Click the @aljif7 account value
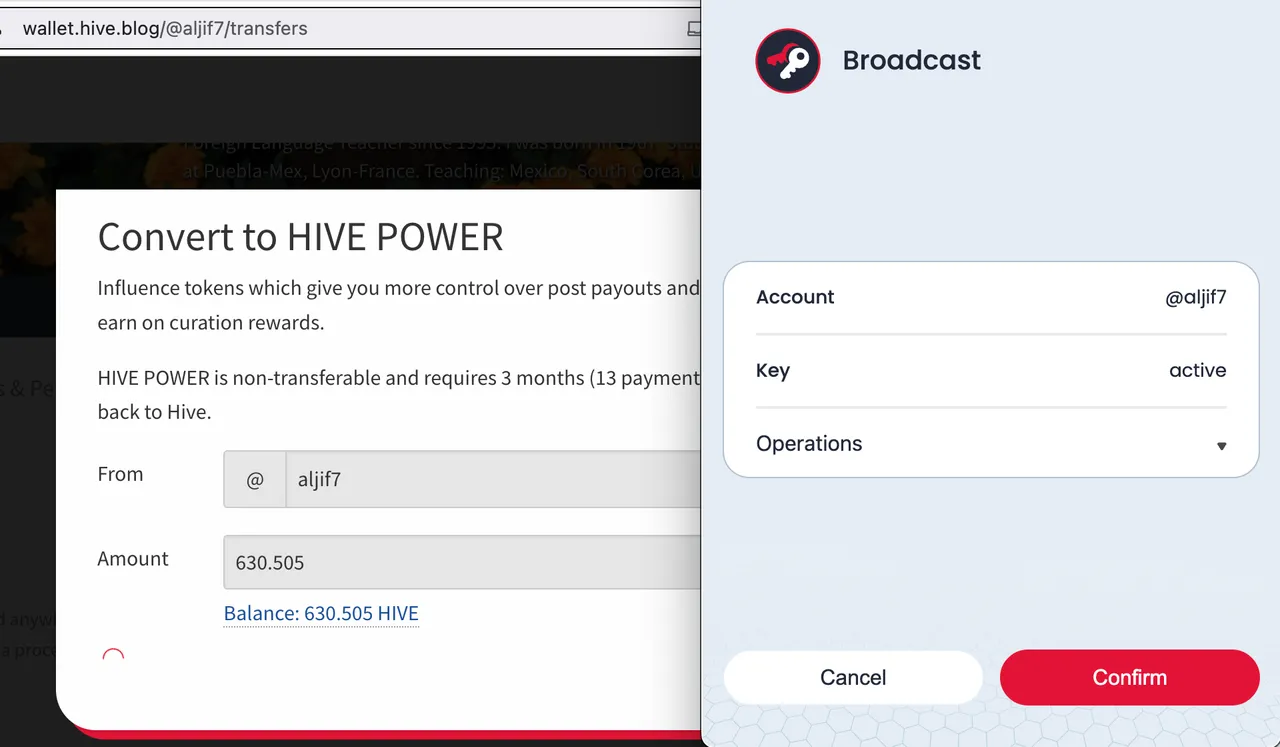Screen dimensions: 1280x747 click(x=1195, y=297)
